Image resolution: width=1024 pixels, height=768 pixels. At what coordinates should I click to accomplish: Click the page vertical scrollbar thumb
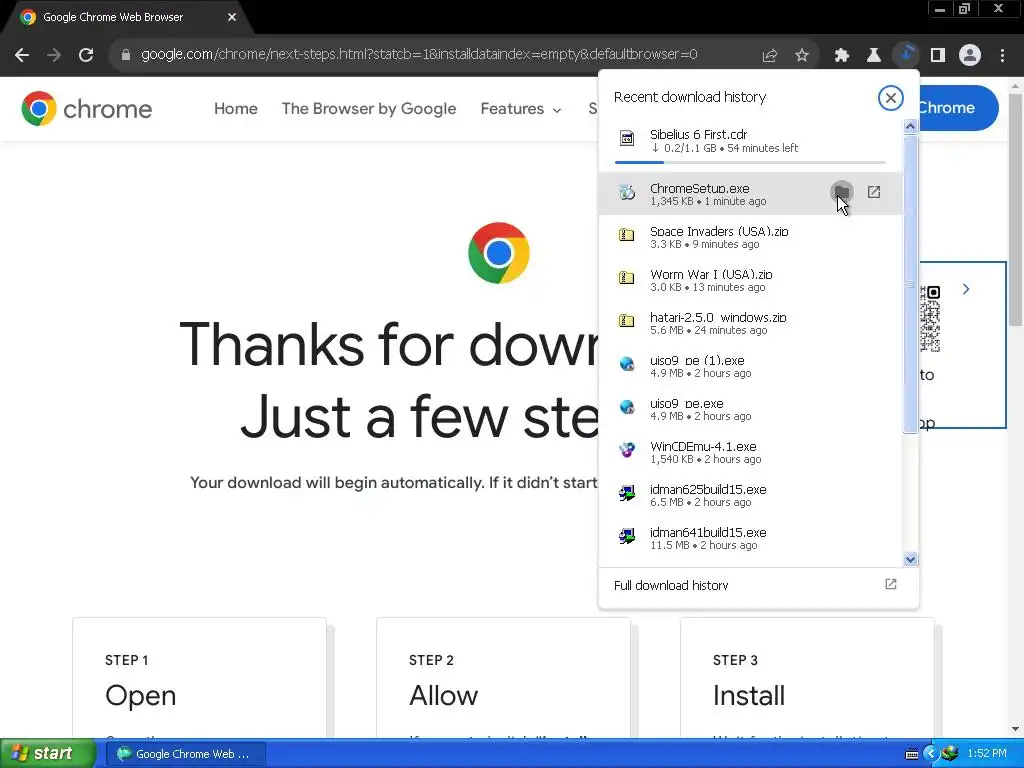(x=1015, y=209)
